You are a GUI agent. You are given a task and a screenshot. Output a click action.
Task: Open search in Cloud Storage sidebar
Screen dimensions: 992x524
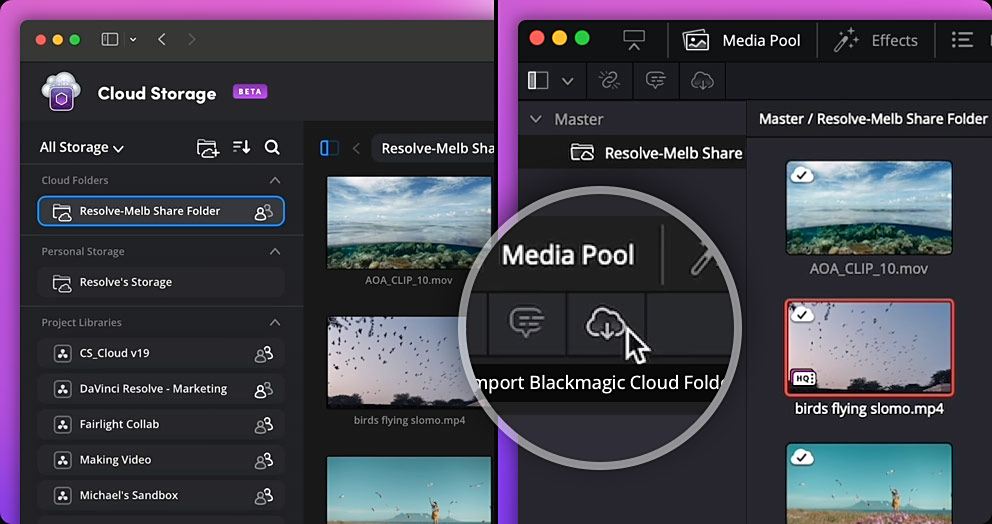[272, 147]
